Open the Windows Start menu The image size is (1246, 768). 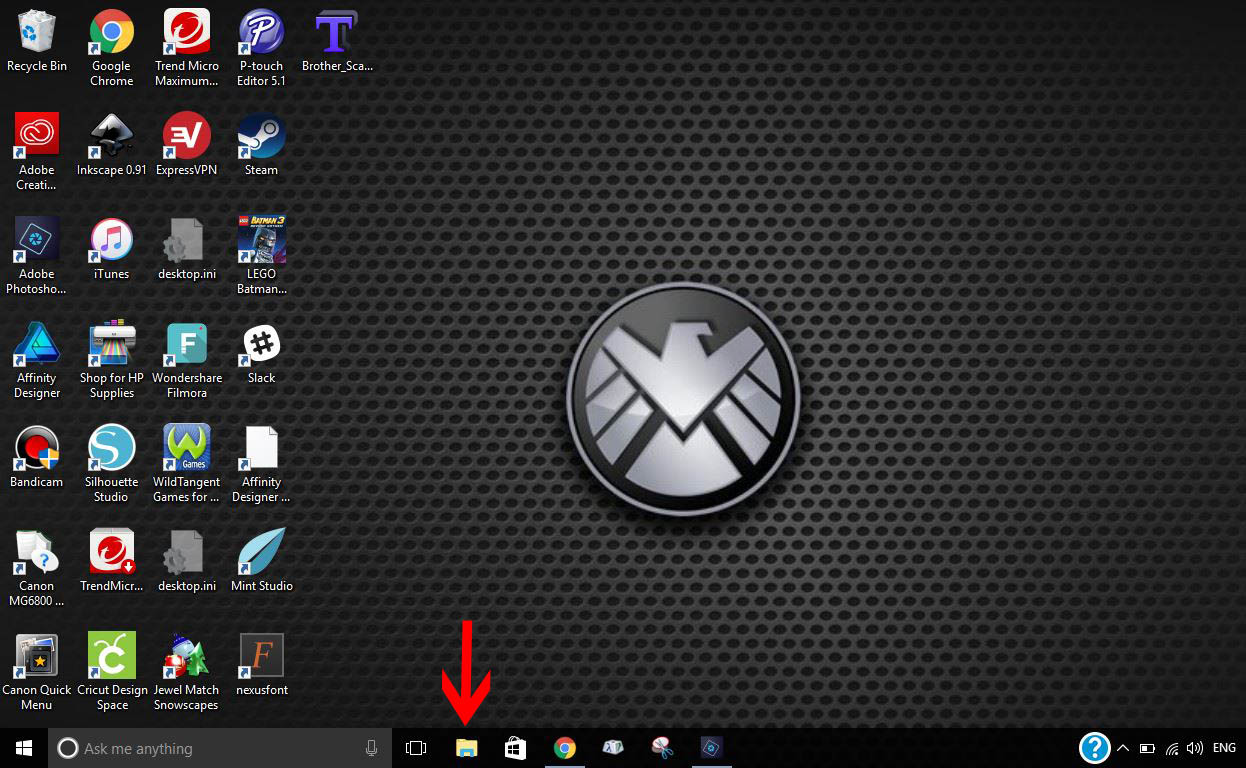point(24,748)
